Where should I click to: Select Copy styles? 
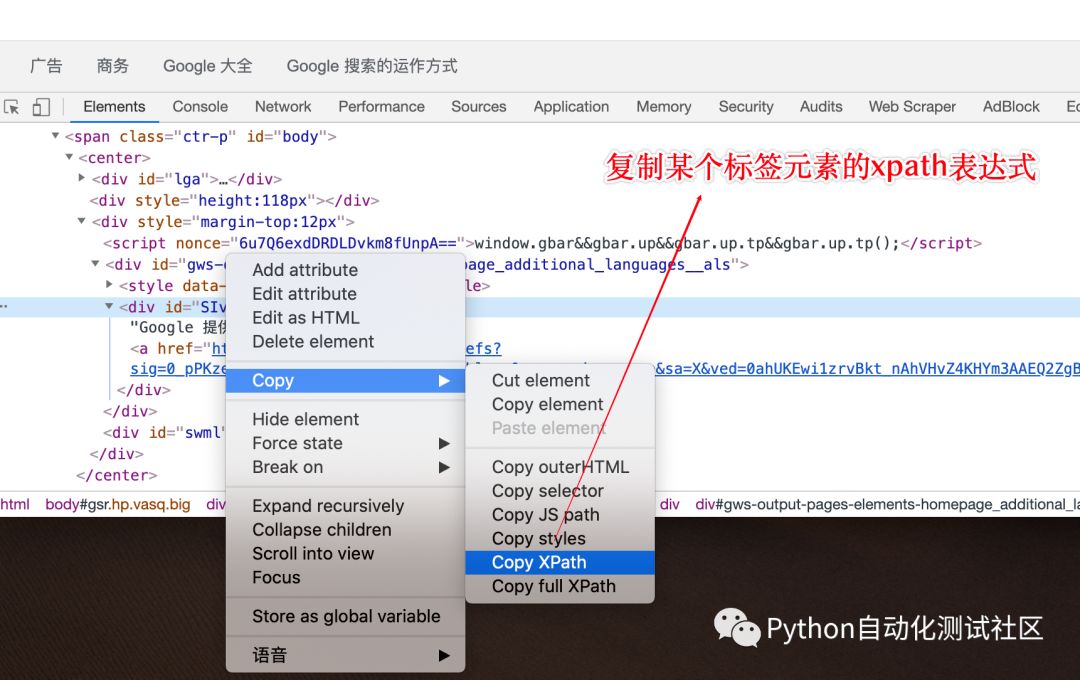point(560,539)
